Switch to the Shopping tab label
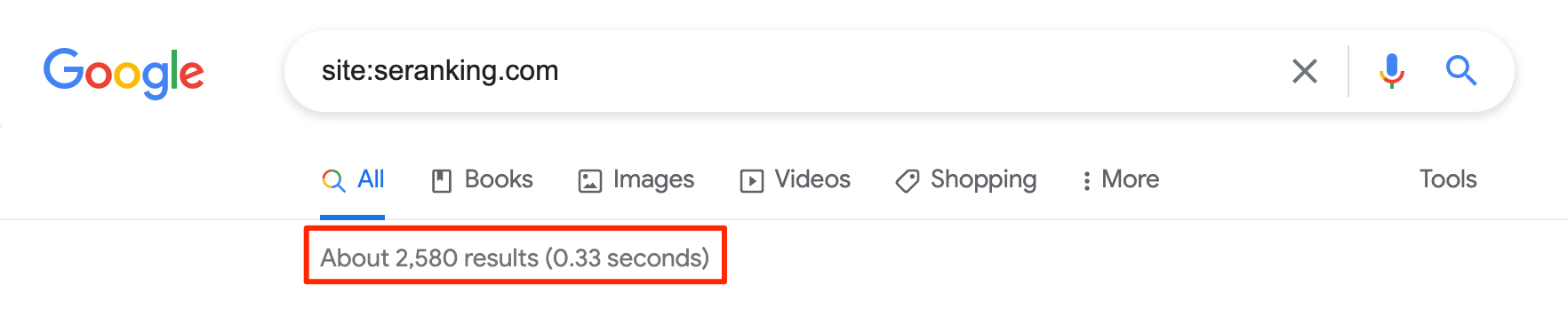This screenshot has height=325, width=1568. coord(983,180)
